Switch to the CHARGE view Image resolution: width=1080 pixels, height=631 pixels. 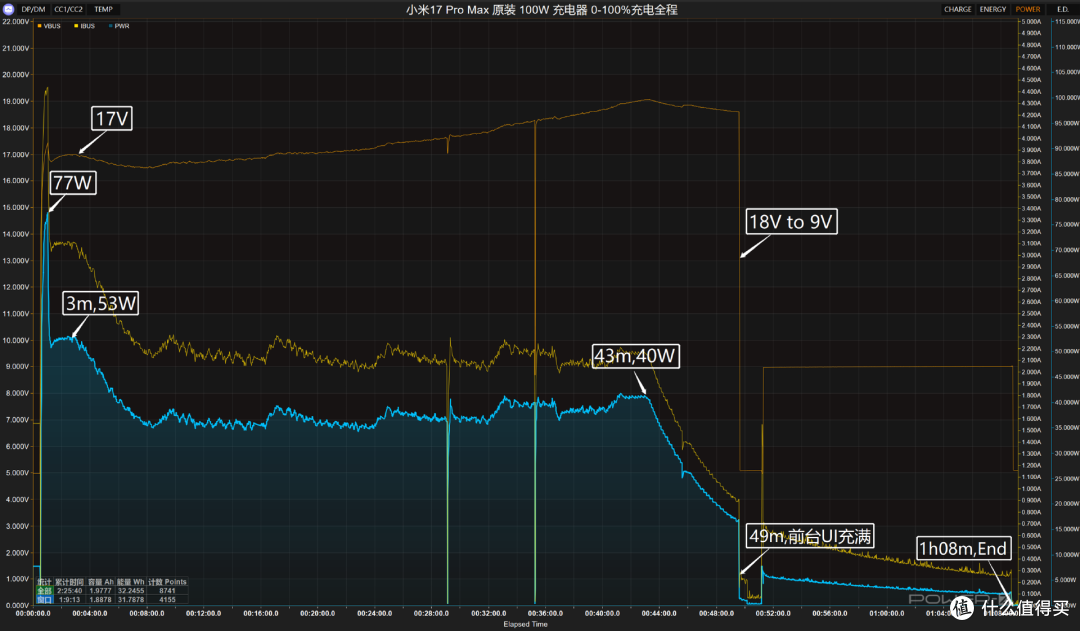point(957,9)
